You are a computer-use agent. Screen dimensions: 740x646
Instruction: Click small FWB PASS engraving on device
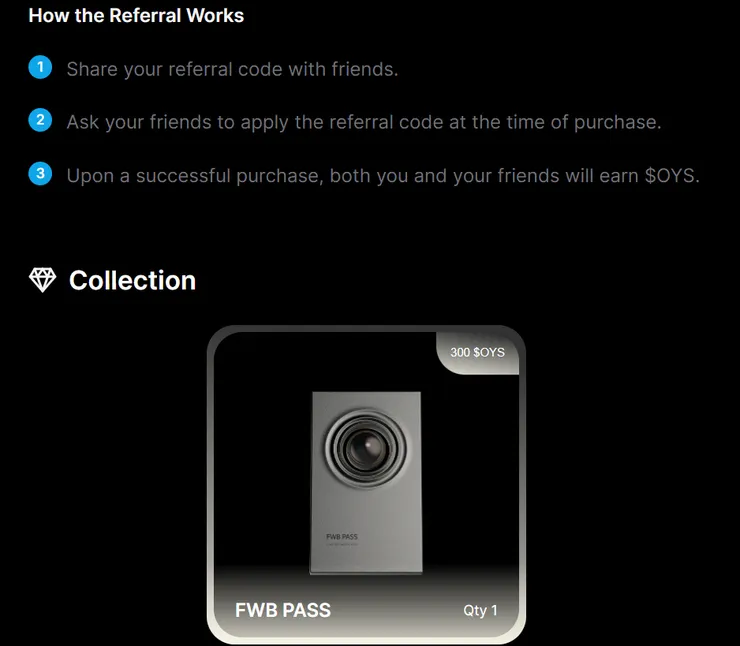click(342, 537)
